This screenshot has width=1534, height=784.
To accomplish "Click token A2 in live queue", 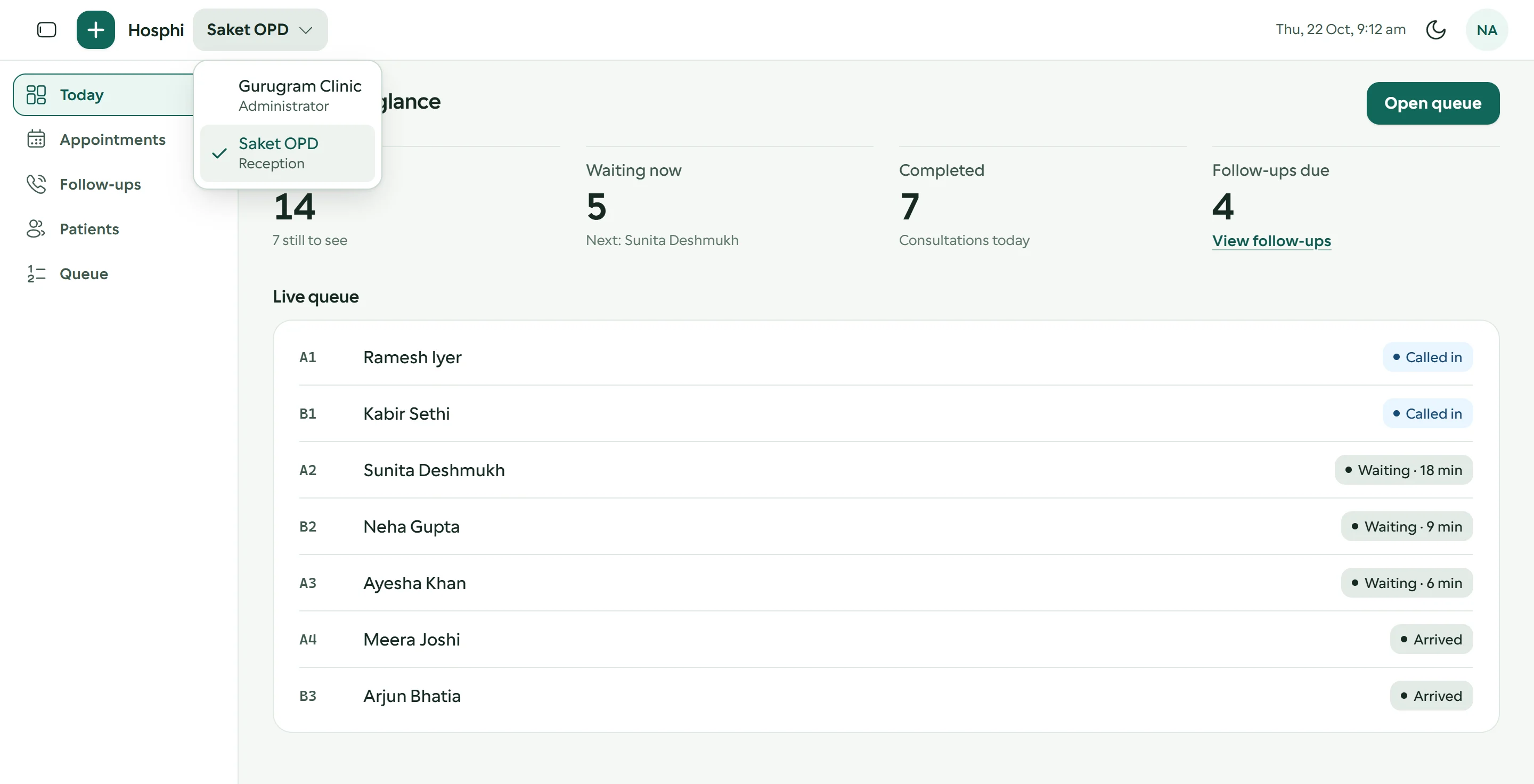I will tap(307, 470).
